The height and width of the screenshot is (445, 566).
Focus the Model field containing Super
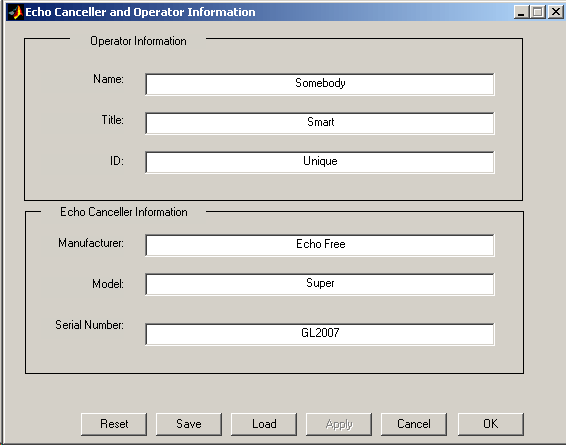tap(320, 284)
